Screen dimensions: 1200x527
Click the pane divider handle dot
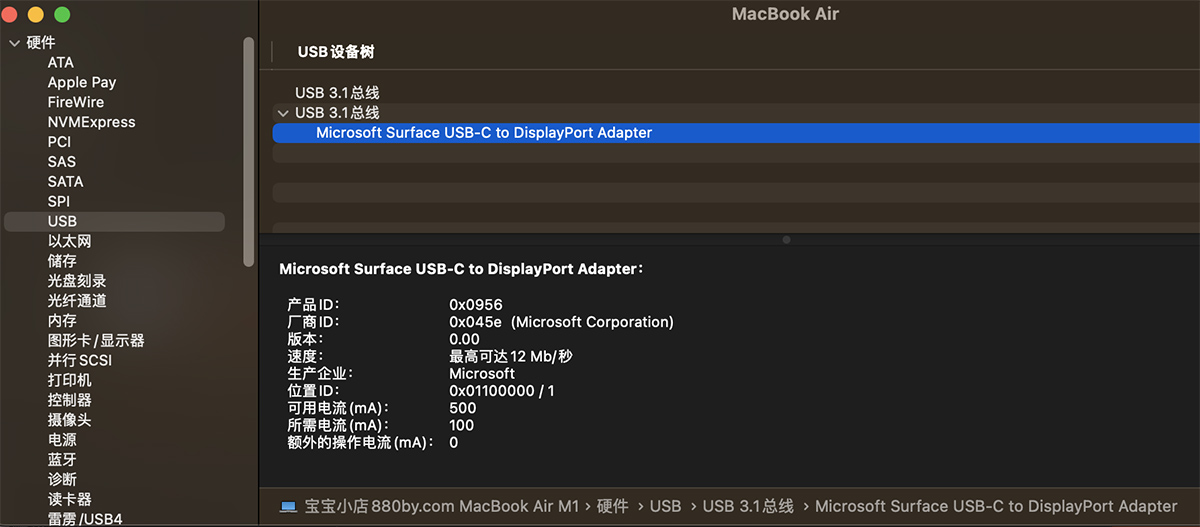coord(786,240)
